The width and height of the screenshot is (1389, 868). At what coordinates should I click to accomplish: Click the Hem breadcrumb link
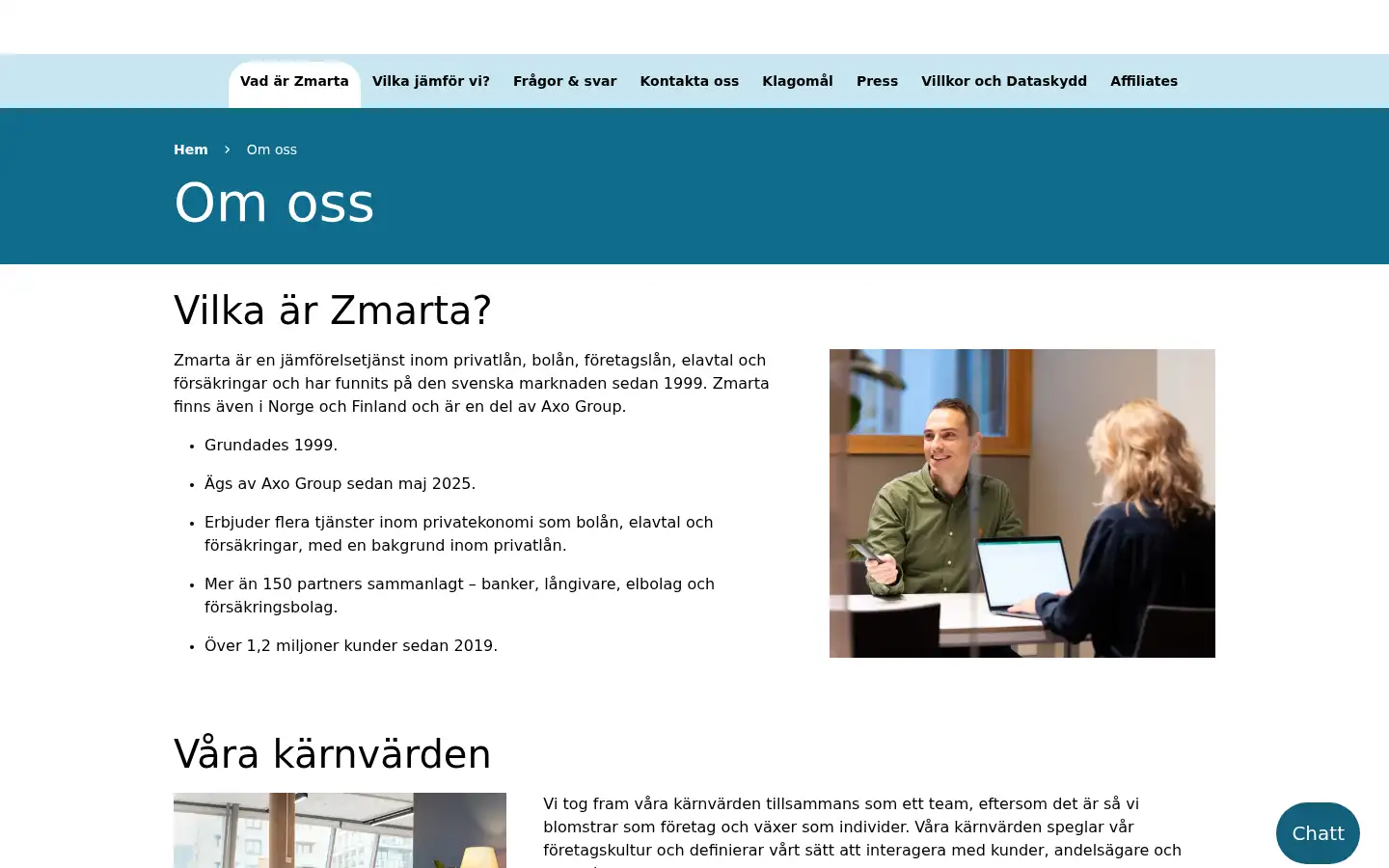click(191, 149)
